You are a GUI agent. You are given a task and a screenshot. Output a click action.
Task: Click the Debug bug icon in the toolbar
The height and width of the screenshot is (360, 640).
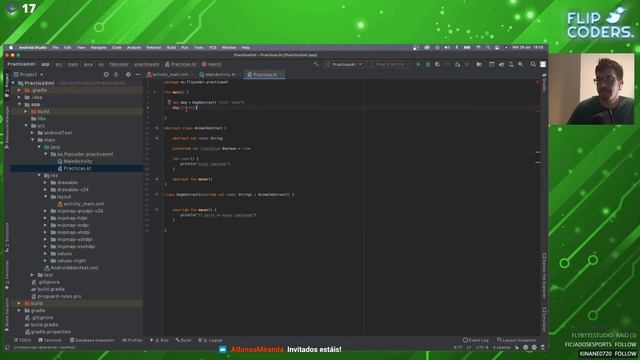click(x=428, y=64)
